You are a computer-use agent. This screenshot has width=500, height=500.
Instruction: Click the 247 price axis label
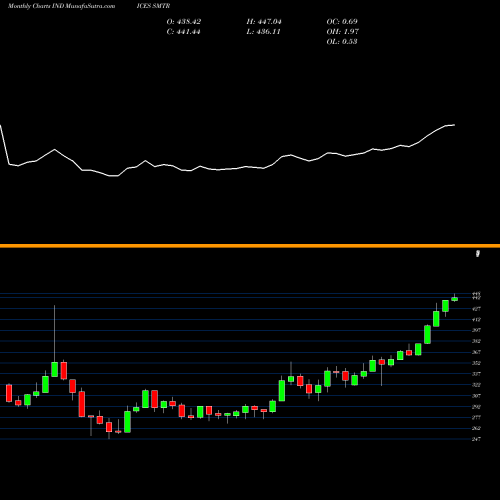point(477,439)
